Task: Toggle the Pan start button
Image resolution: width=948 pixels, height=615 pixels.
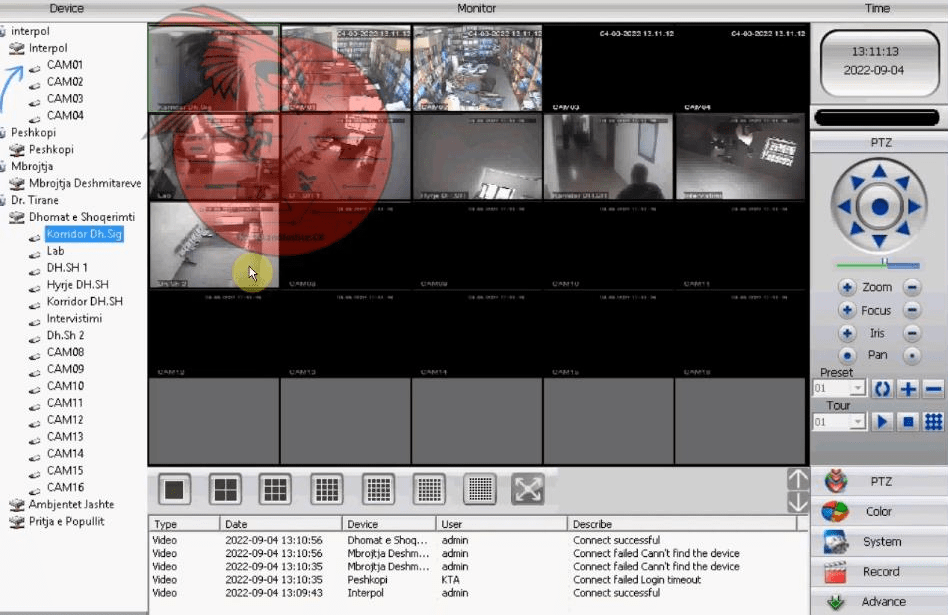Action: [847, 355]
